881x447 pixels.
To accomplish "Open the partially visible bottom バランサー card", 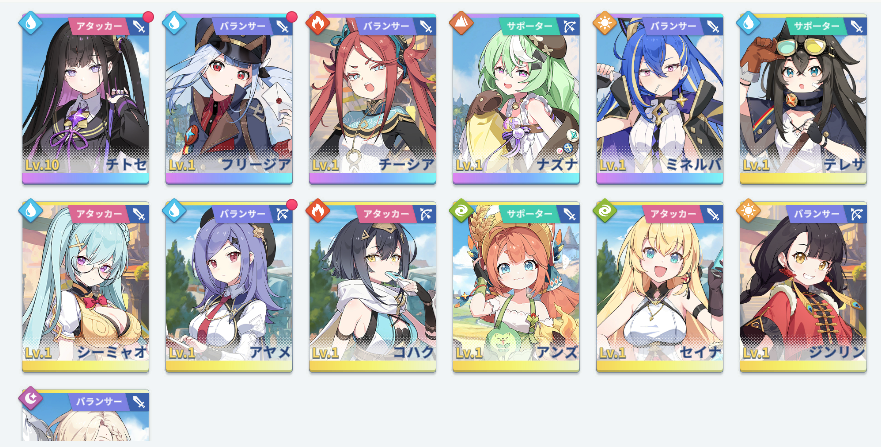I will coord(85,416).
